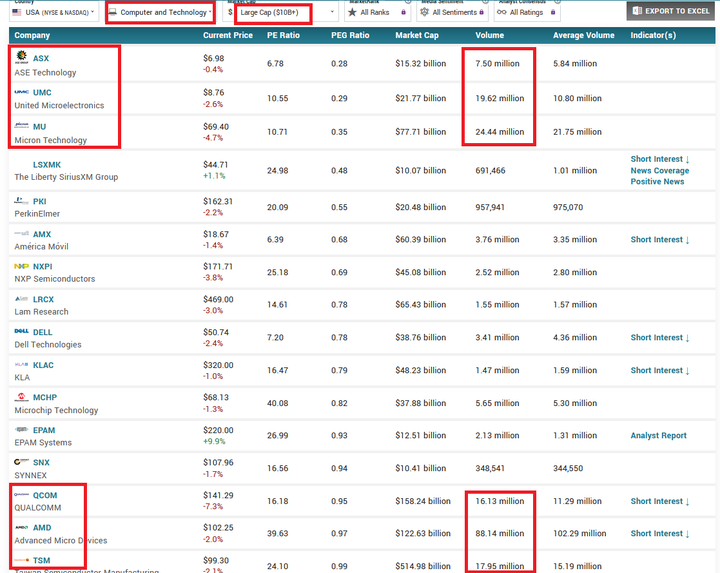This screenshot has height=573, width=720.
Task: Open the AMD ticker link
Action: coord(42,527)
